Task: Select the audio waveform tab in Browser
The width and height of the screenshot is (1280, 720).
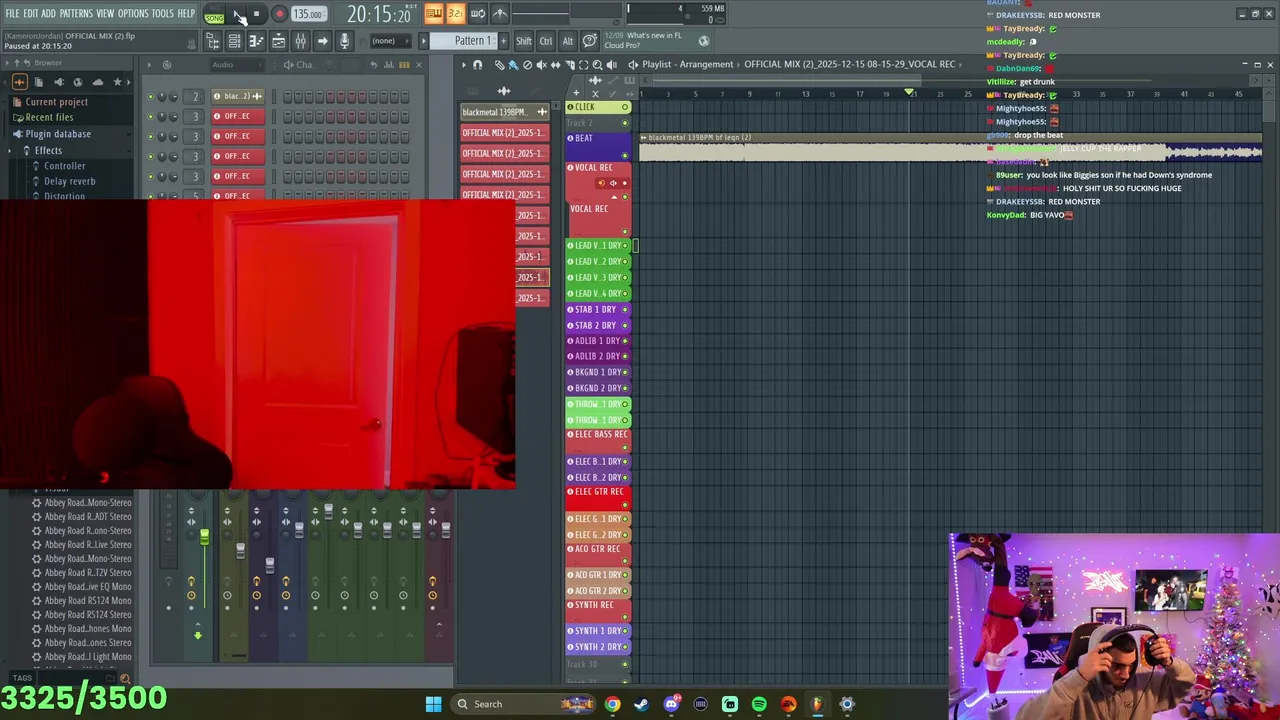Action: point(19,82)
